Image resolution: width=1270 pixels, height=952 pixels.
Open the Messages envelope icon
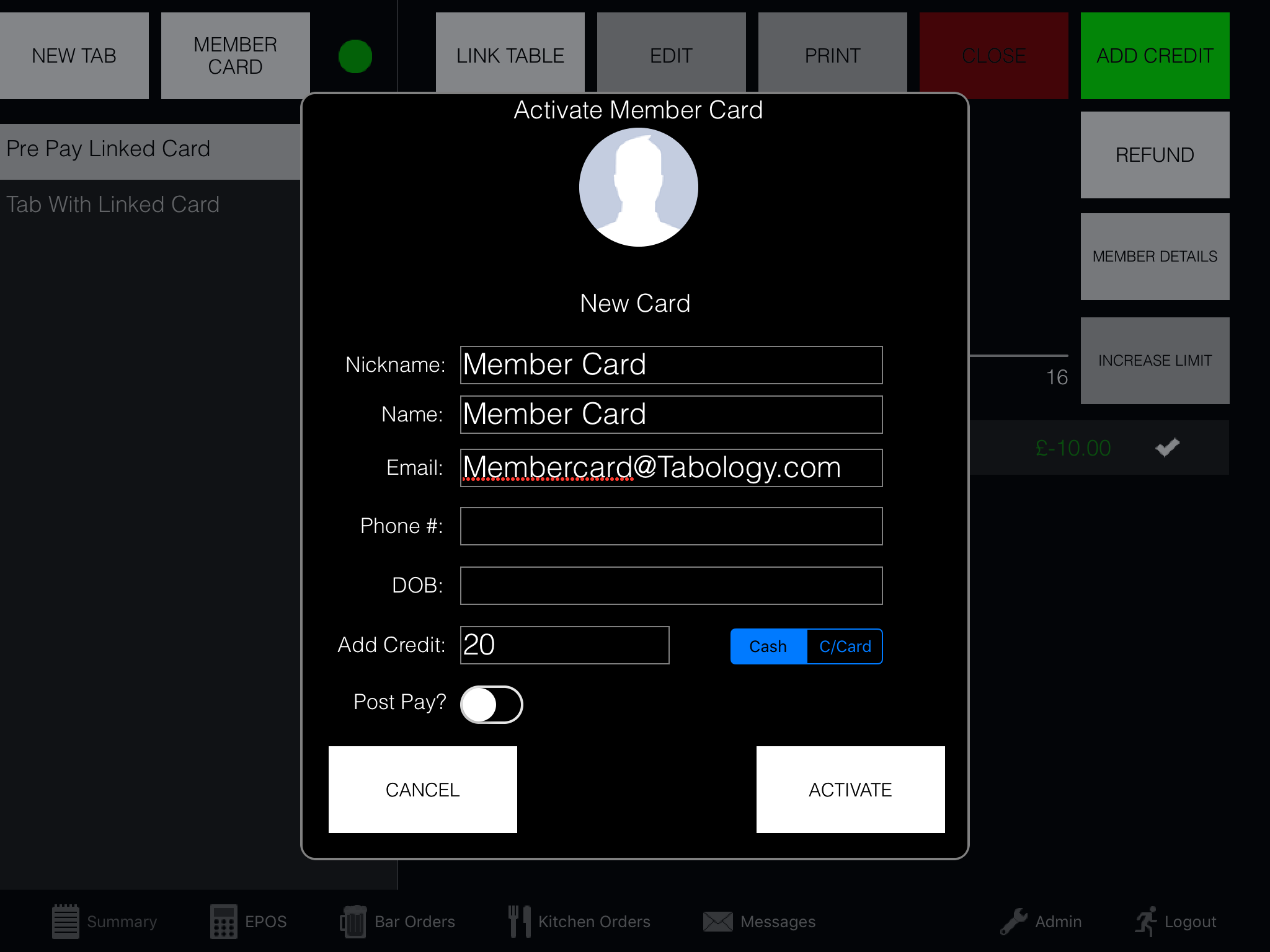click(717, 922)
